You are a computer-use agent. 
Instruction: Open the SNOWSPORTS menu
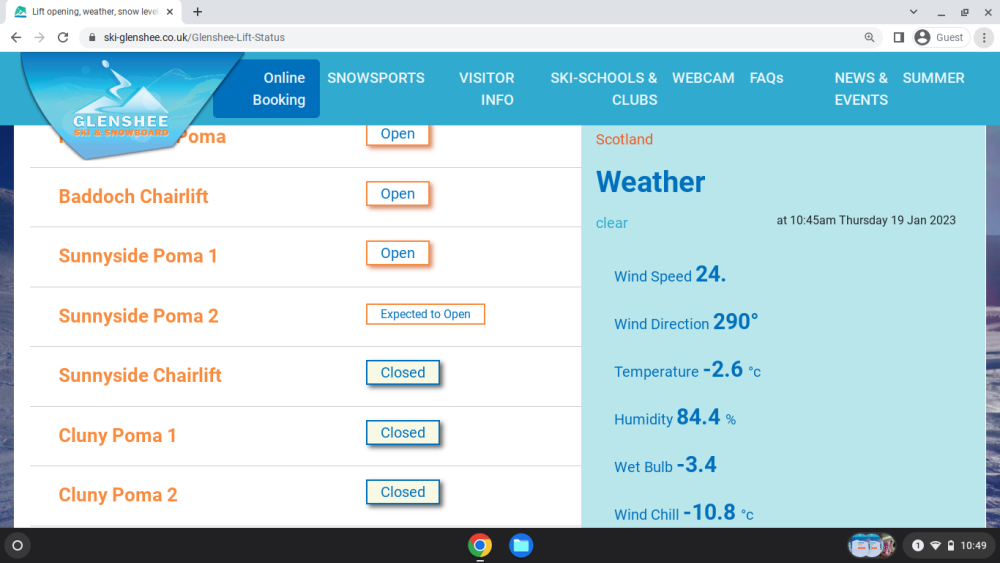pos(376,78)
